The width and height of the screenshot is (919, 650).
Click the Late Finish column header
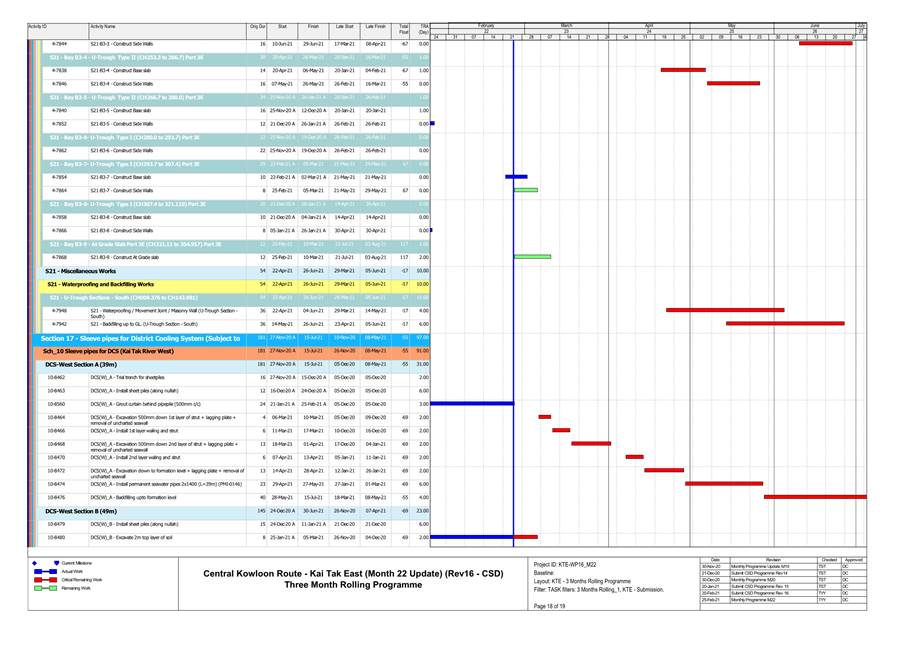[376, 28]
